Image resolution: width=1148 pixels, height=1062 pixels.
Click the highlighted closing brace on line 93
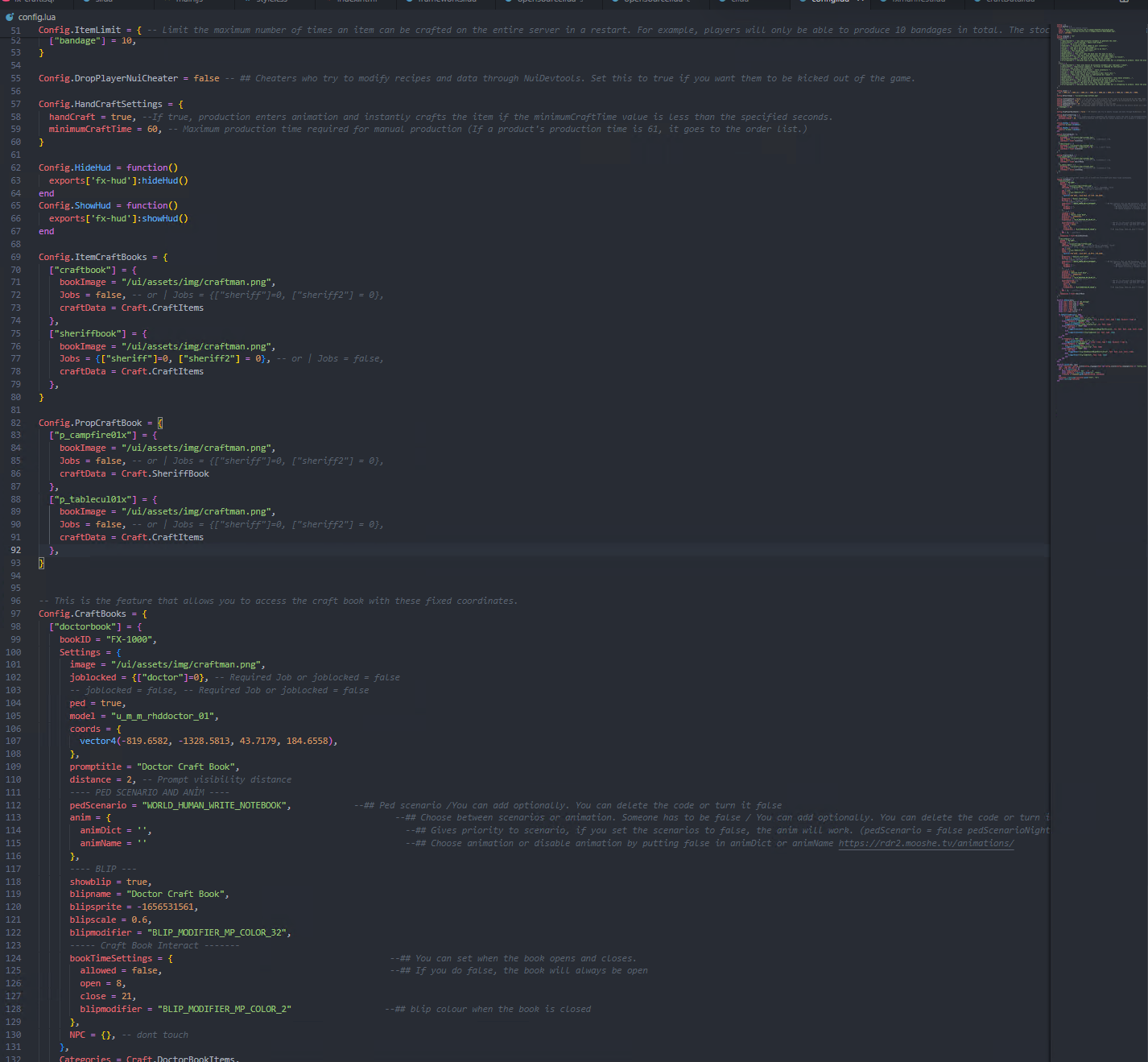(x=42, y=564)
